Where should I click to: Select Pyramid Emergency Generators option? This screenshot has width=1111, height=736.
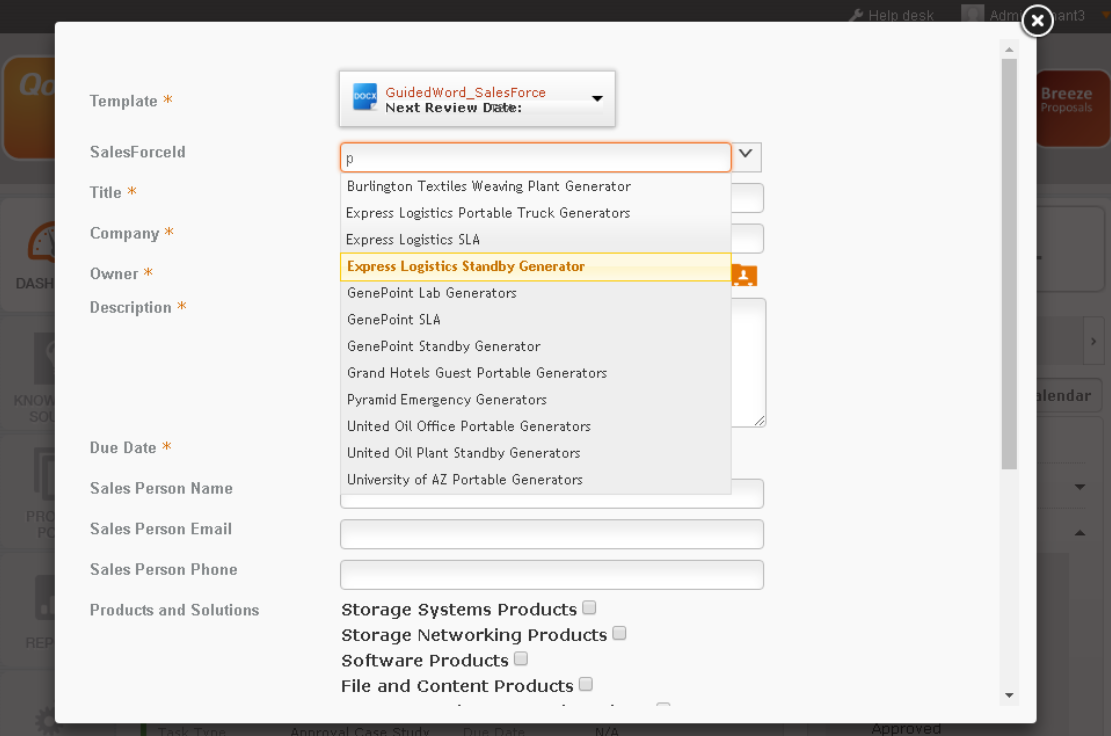pyautogui.click(x=536, y=400)
